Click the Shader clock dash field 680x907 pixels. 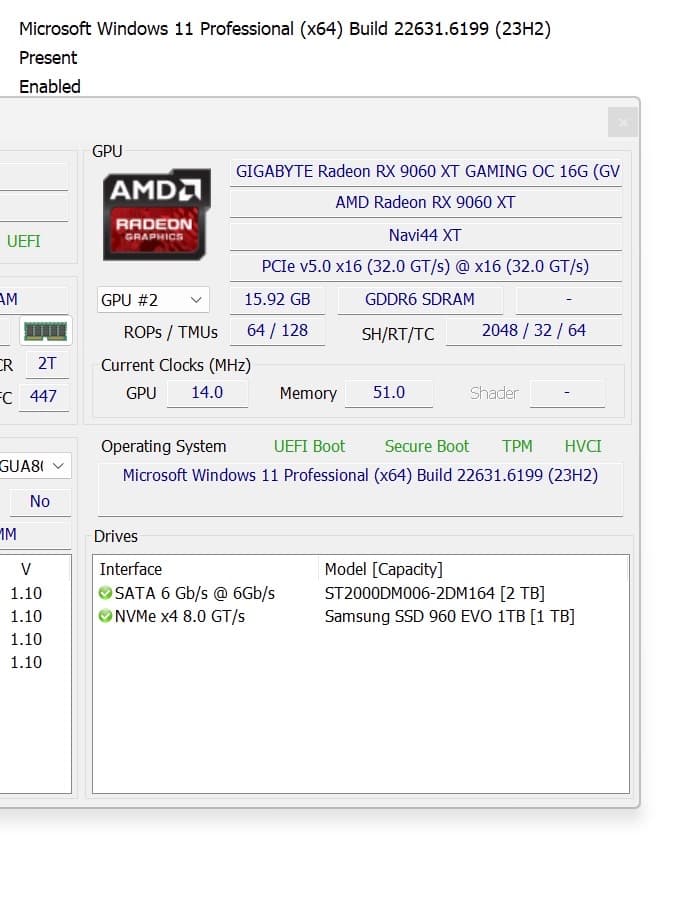tap(567, 393)
